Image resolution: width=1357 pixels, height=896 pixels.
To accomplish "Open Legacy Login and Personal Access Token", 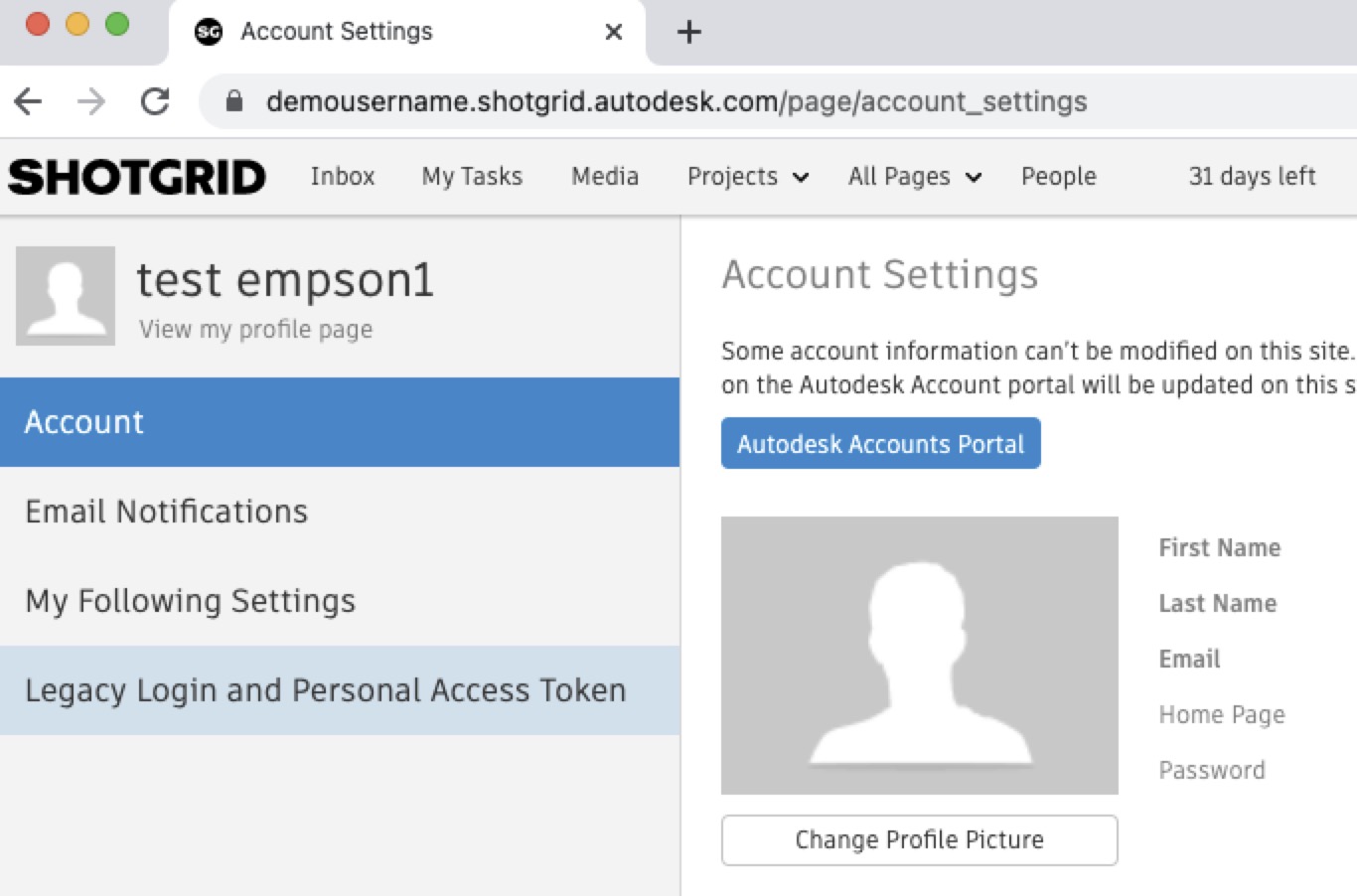I will [326, 690].
